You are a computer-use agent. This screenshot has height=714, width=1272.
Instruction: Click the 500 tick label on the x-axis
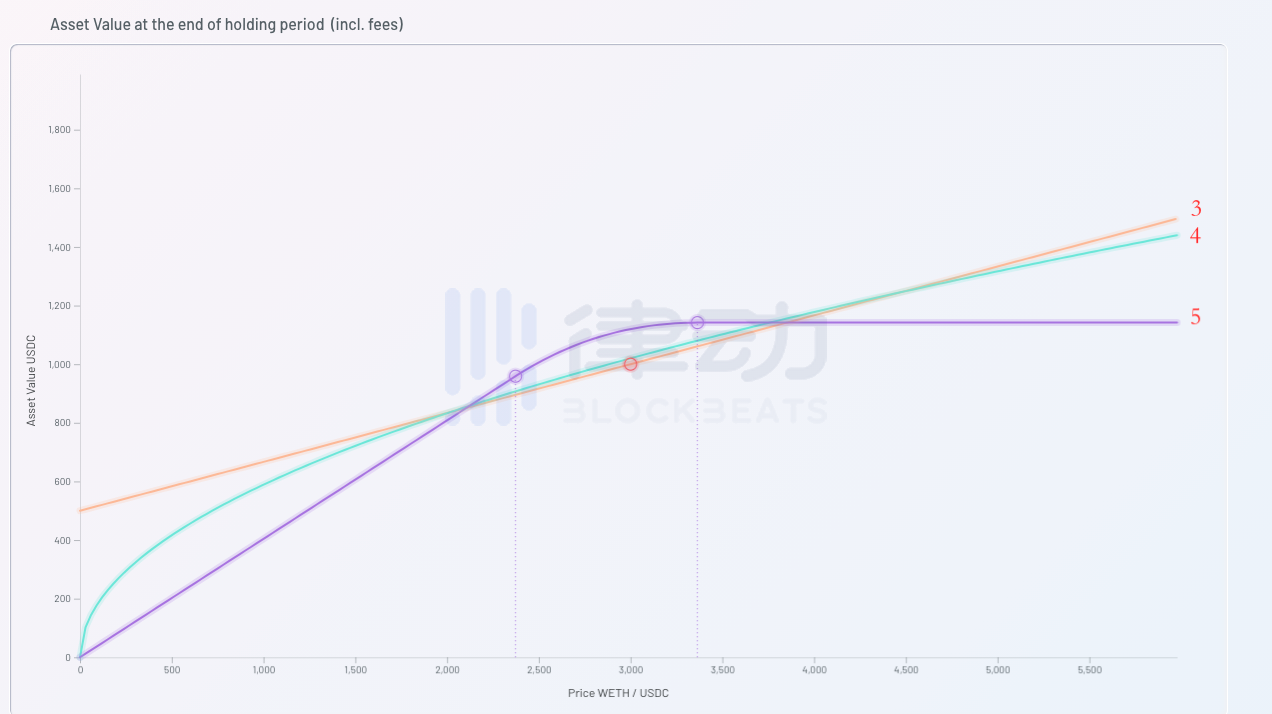[172, 670]
